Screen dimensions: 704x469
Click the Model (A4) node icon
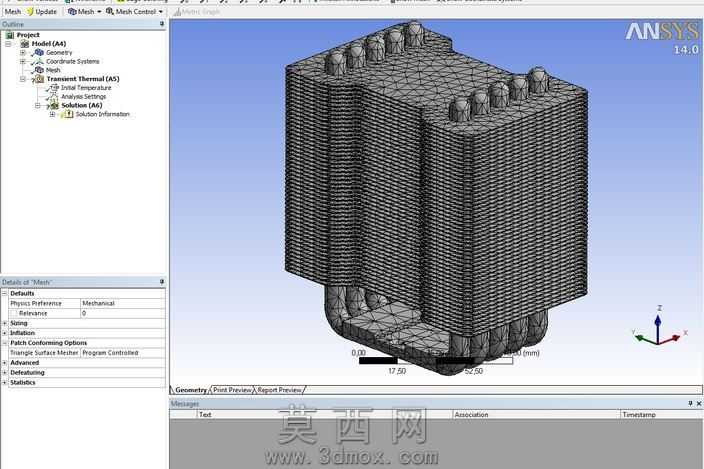[25, 44]
